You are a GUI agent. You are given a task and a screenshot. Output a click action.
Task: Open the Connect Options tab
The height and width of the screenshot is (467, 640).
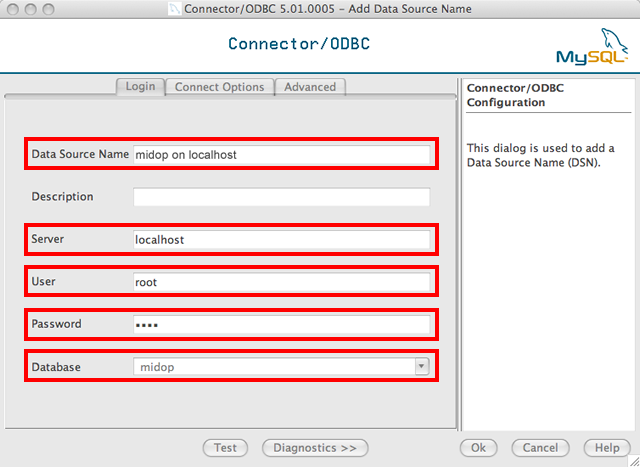[x=220, y=87]
